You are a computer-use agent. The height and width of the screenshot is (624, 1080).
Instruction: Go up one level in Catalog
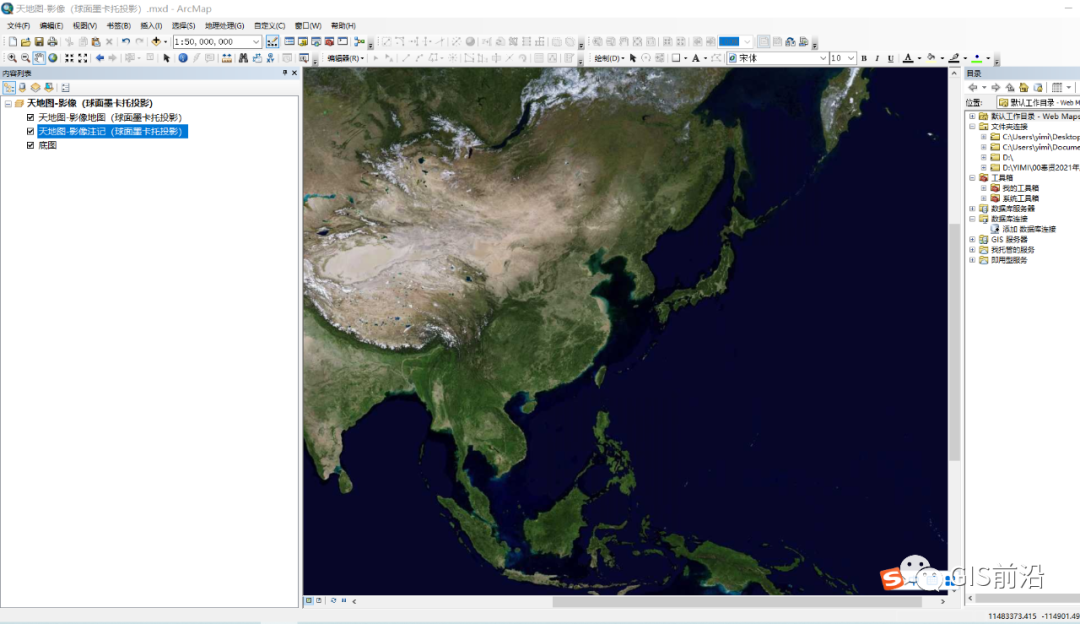[1010, 87]
